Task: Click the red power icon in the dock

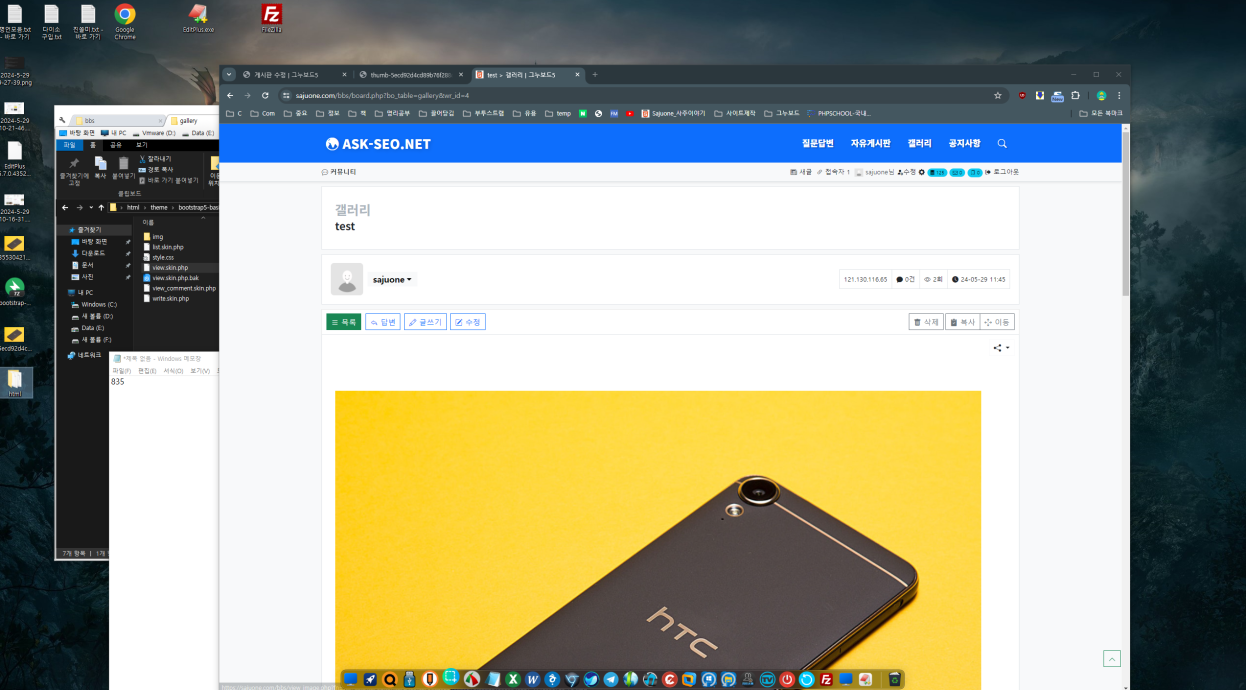Action: coord(787,679)
